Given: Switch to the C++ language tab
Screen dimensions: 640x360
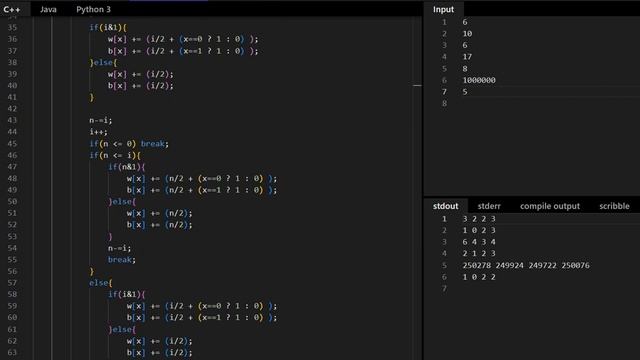Looking at the screenshot, I should pos(12,9).
